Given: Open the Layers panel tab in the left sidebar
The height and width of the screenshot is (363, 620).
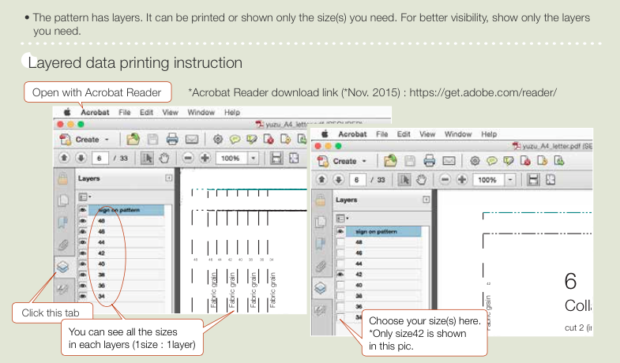Looking at the screenshot, I should coord(63,267).
